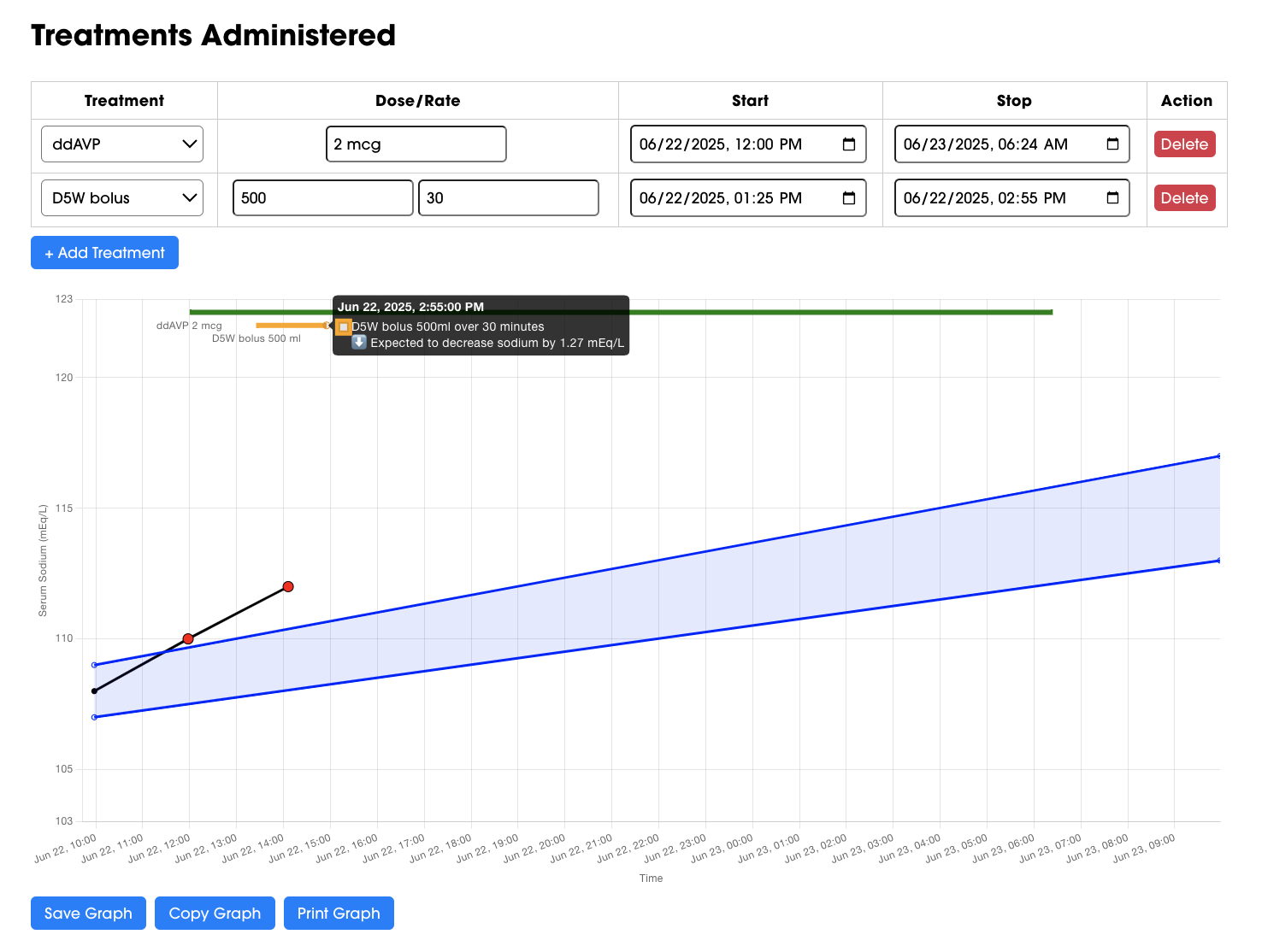Open the calendar picker for ddAVP start time
1262x952 pixels.
[849, 144]
